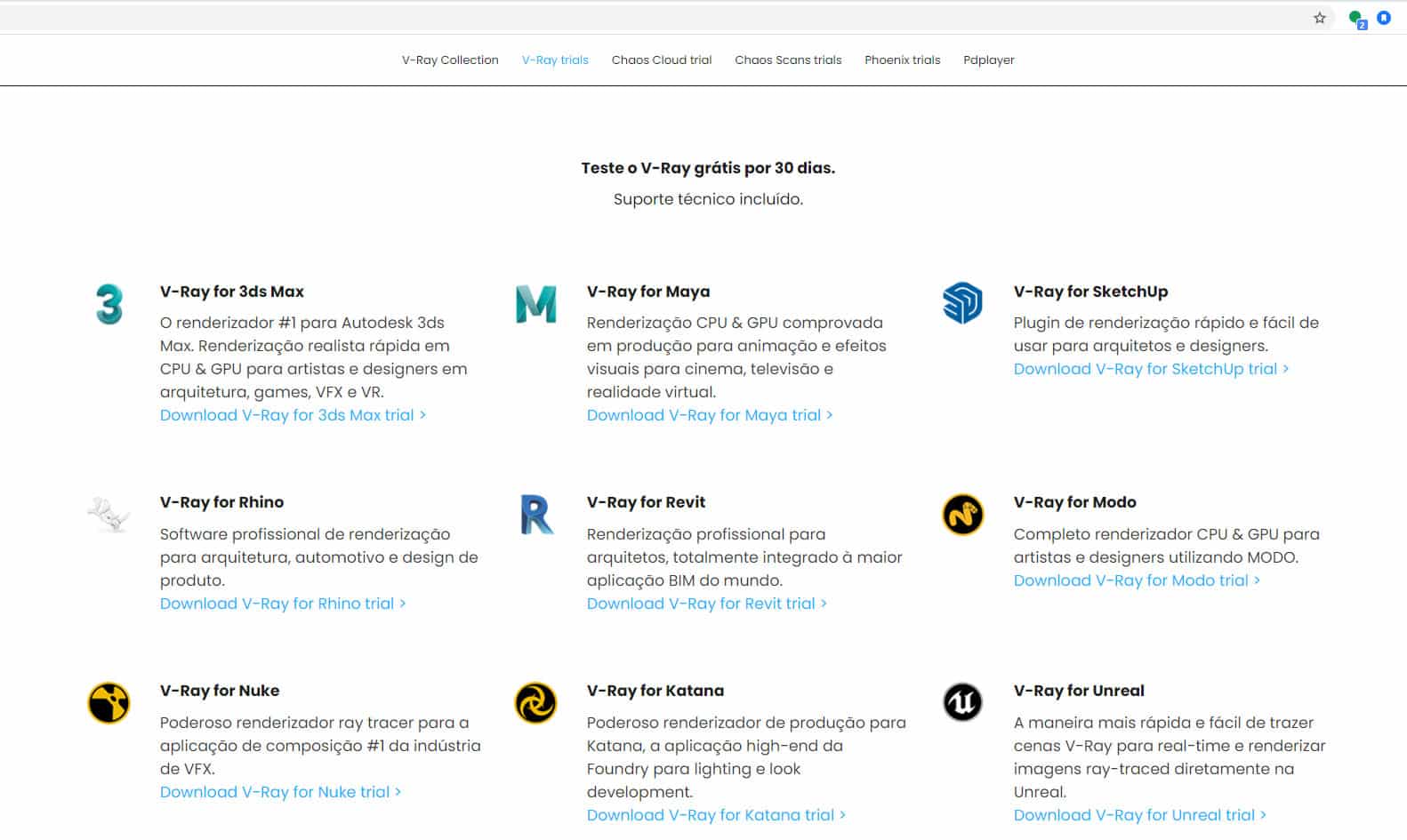The image size is (1407, 840).
Task: Switch to Chaos Cloud trial tab
Action: [x=662, y=60]
